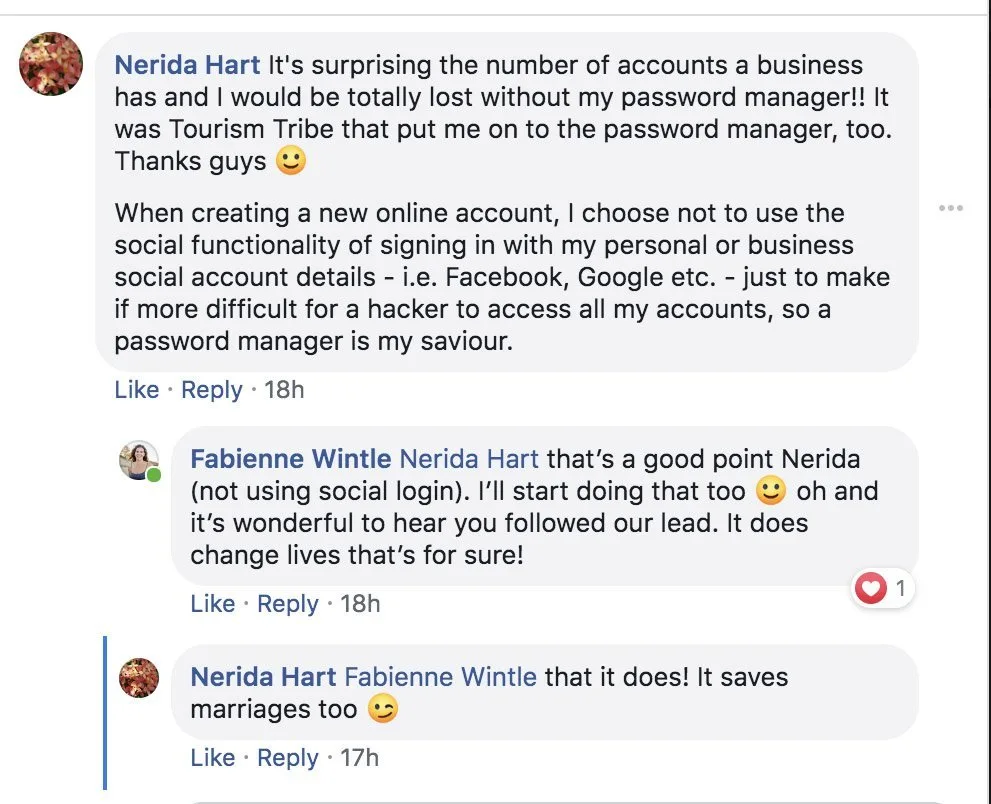The image size is (991, 804).
Task: Open Fabienne Wintle author name link
Action: click(290, 460)
